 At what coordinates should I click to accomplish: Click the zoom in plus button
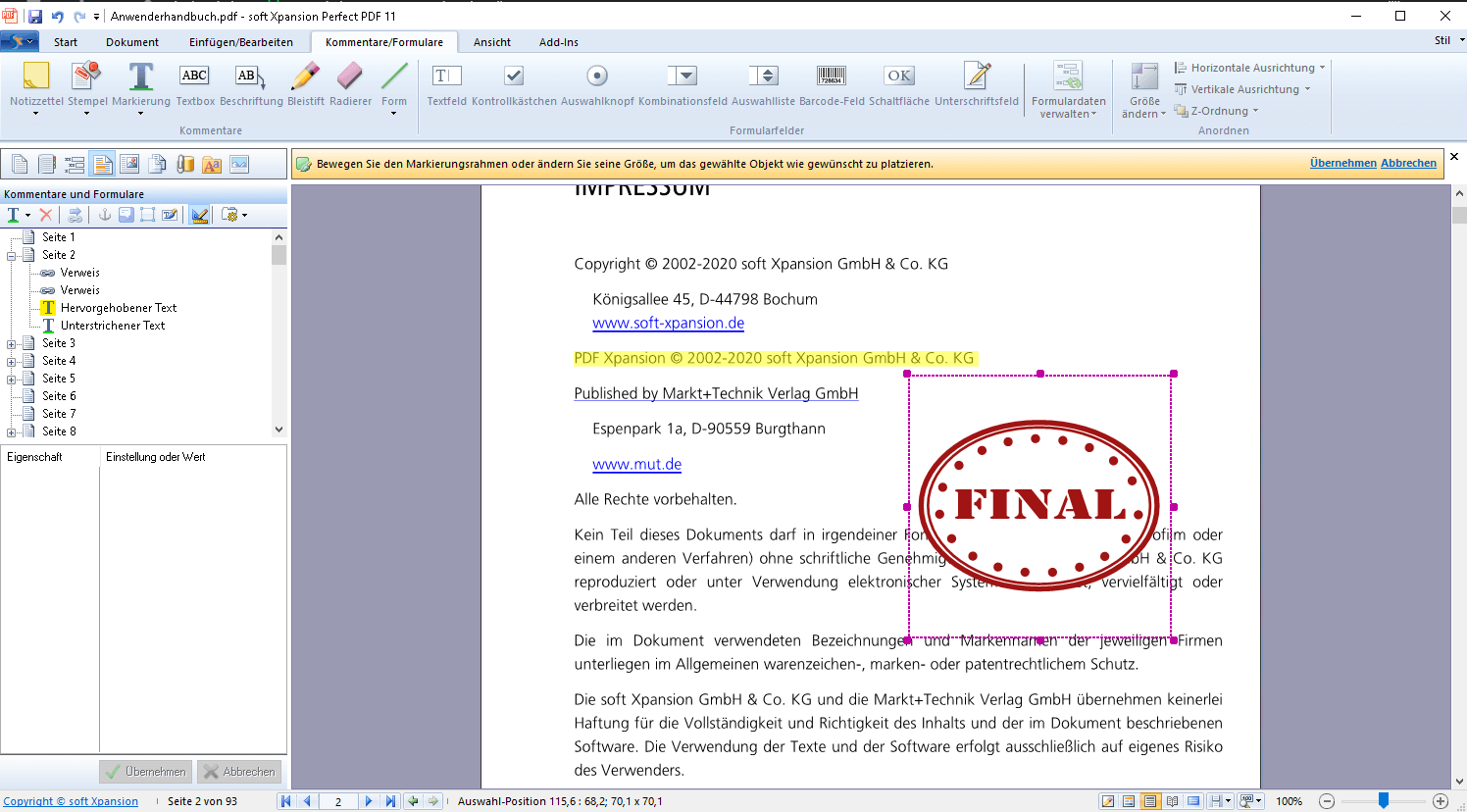1441,801
